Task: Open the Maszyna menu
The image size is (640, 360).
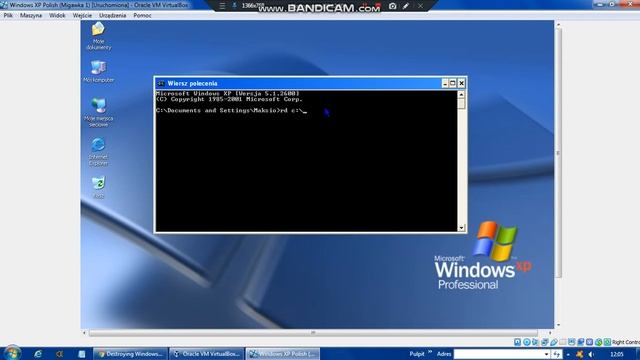Action: 31,16
